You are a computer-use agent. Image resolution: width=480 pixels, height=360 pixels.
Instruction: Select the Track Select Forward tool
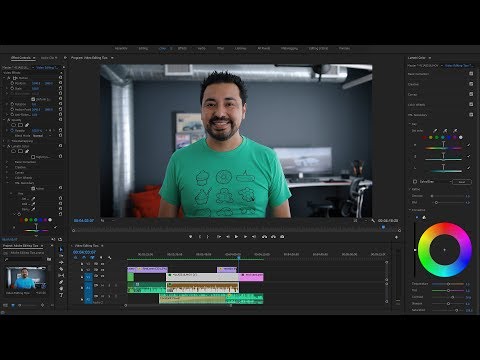[x=61, y=256]
